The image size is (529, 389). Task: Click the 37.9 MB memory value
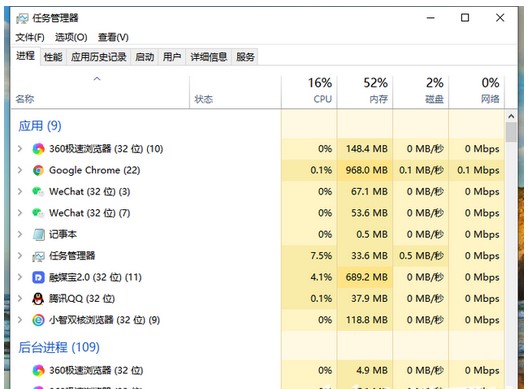click(x=369, y=299)
